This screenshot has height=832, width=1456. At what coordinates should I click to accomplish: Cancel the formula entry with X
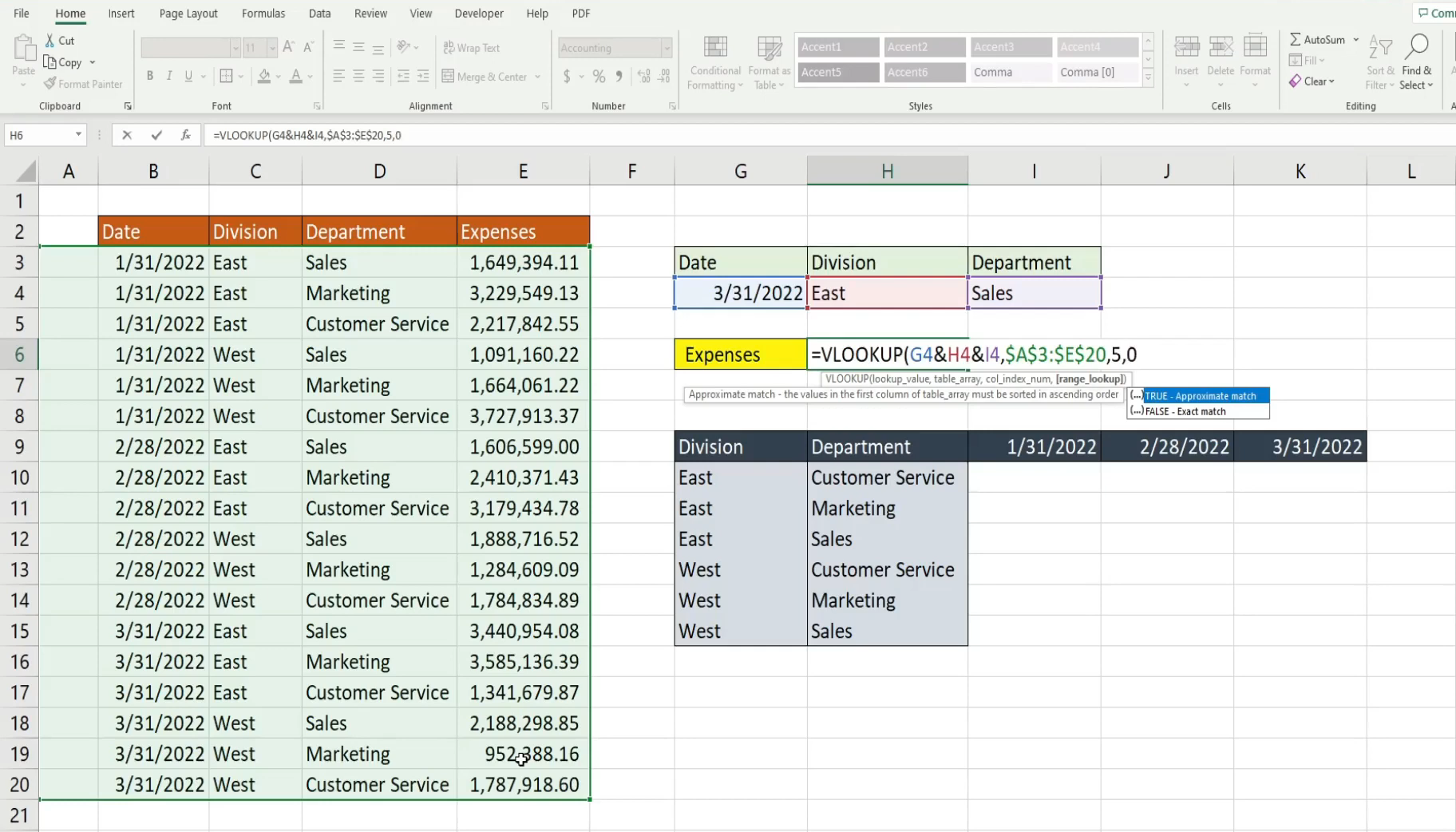[x=127, y=135]
